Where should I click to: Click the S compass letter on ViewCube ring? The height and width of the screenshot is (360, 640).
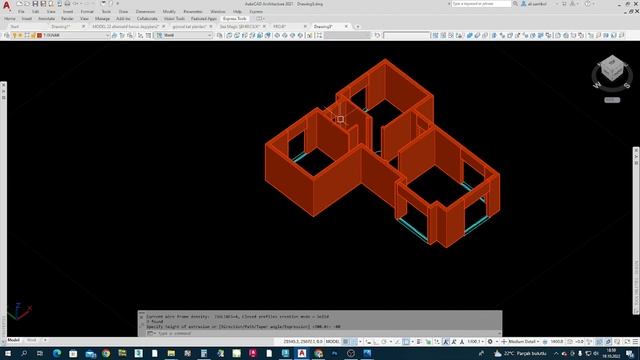tap(627, 85)
